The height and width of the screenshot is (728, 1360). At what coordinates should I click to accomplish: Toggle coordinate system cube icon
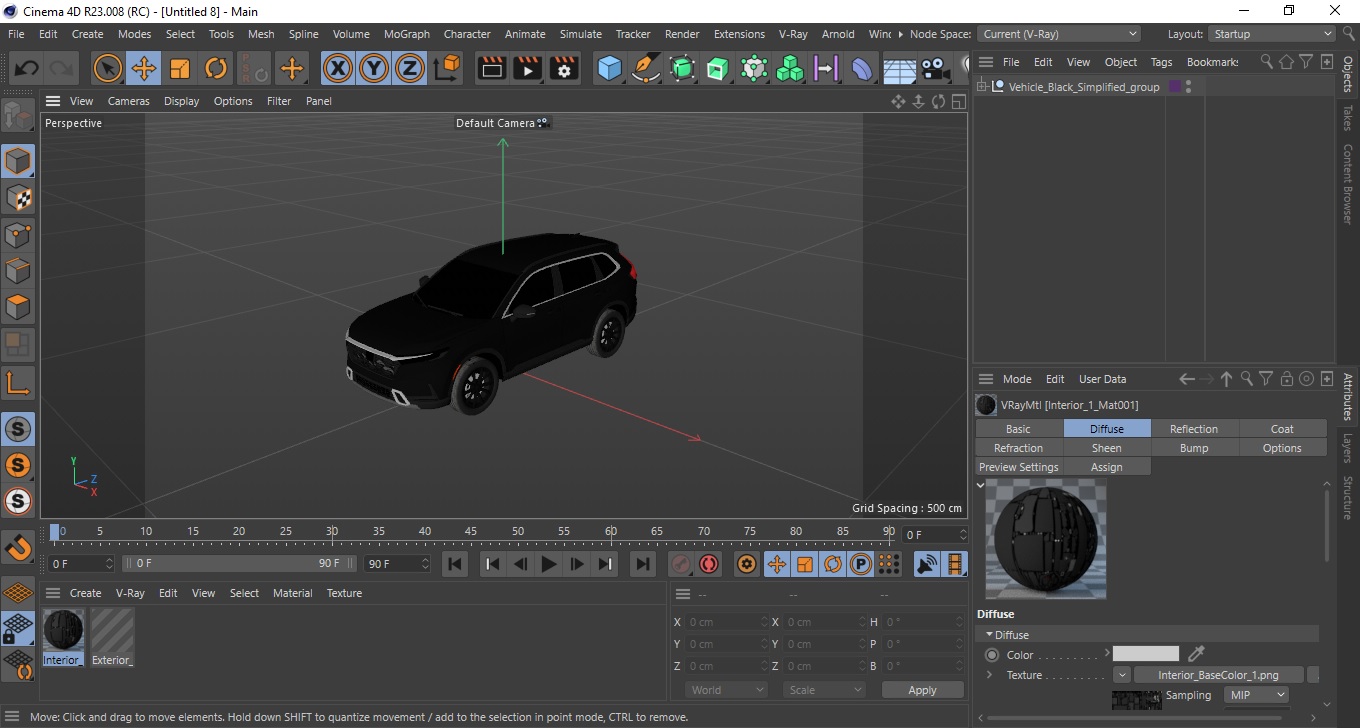[448, 69]
